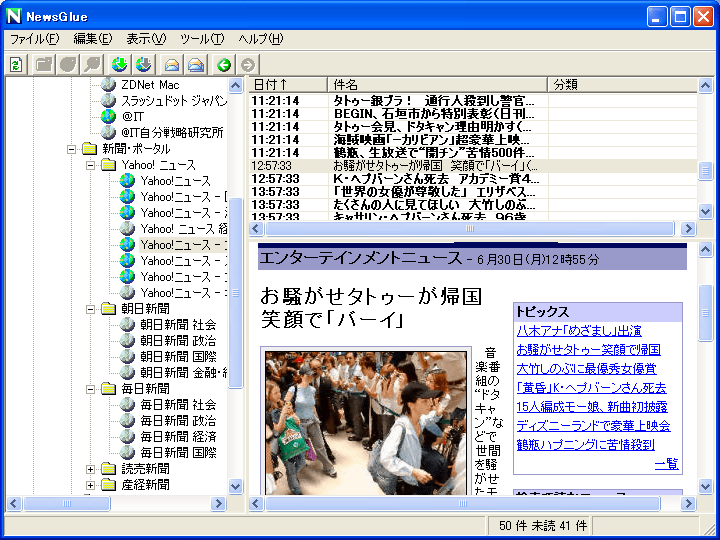The height and width of the screenshot is (540, 720).
Task: Click the NewsGlue app icon in title bar
Action: (14, 17)
